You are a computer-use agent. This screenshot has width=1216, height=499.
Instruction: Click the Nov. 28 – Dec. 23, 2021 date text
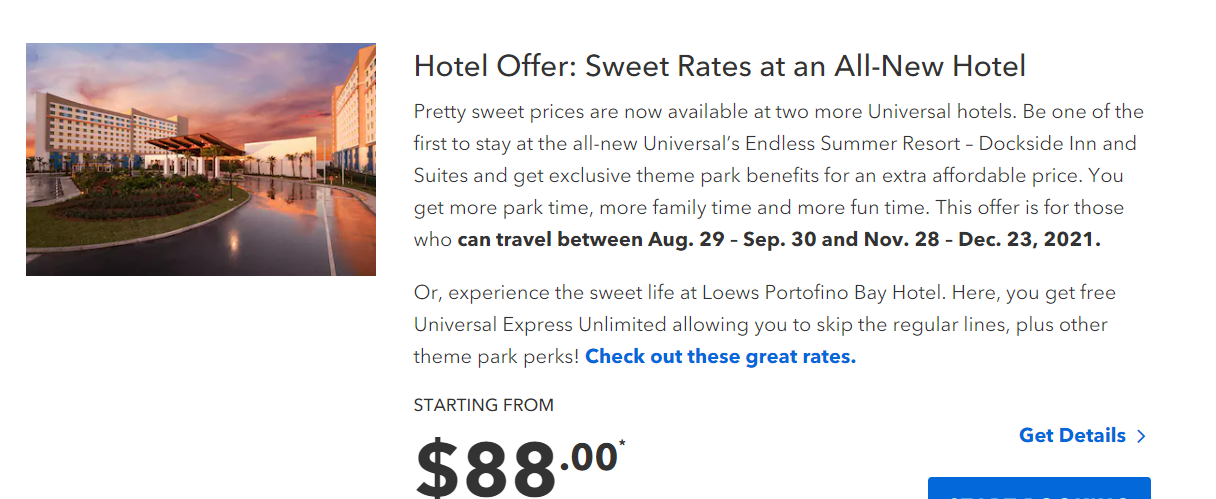(940, 240)
